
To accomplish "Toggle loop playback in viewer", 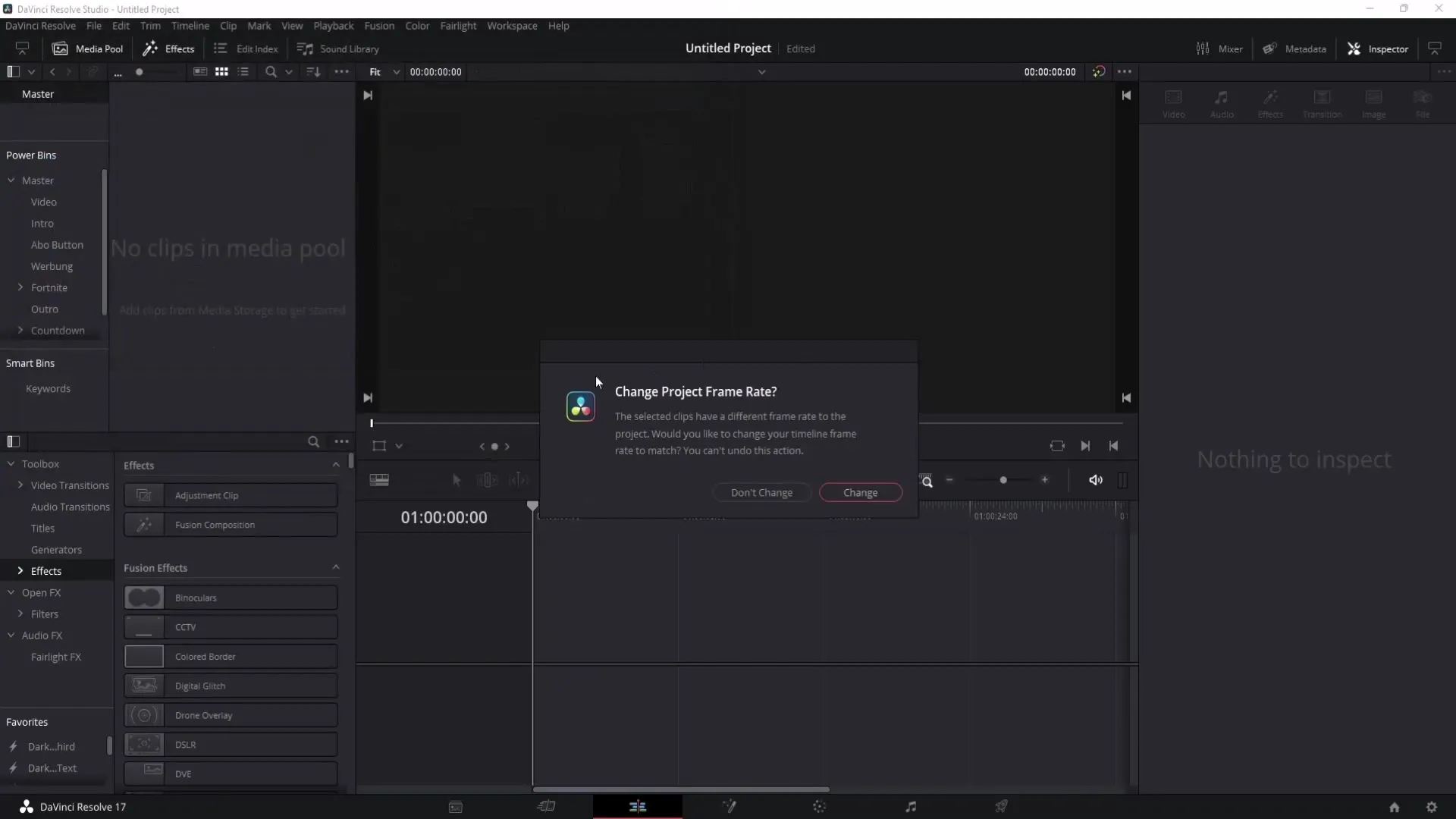I will pos(1057,446).
